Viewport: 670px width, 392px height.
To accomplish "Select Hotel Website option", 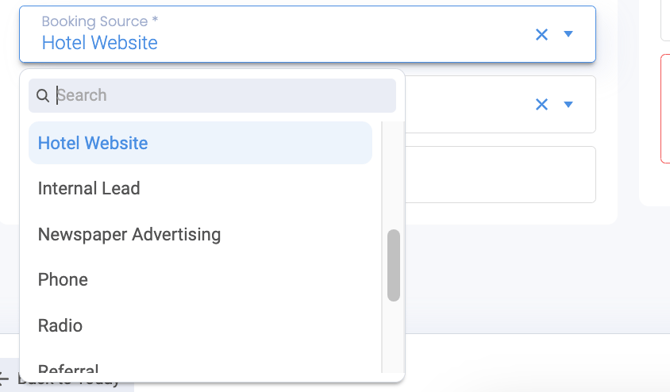I will [x=200, y=143].
